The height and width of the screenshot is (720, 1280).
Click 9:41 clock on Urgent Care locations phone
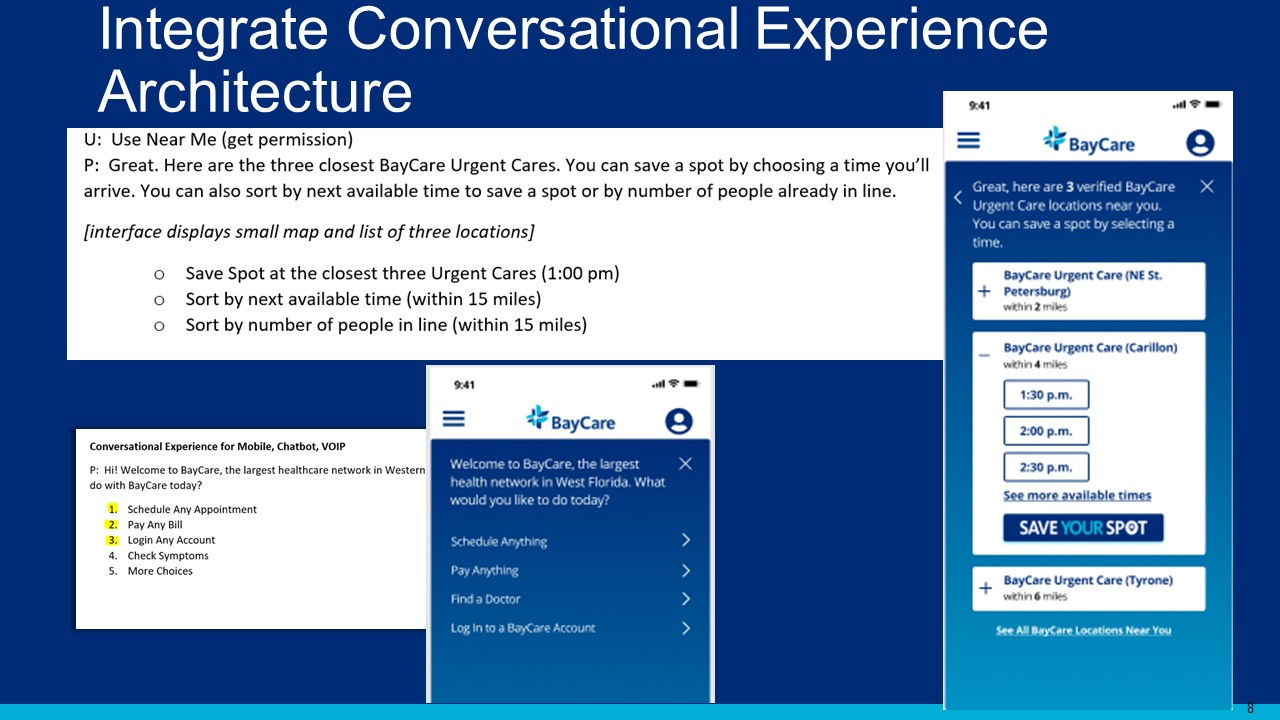coord(979,105)
